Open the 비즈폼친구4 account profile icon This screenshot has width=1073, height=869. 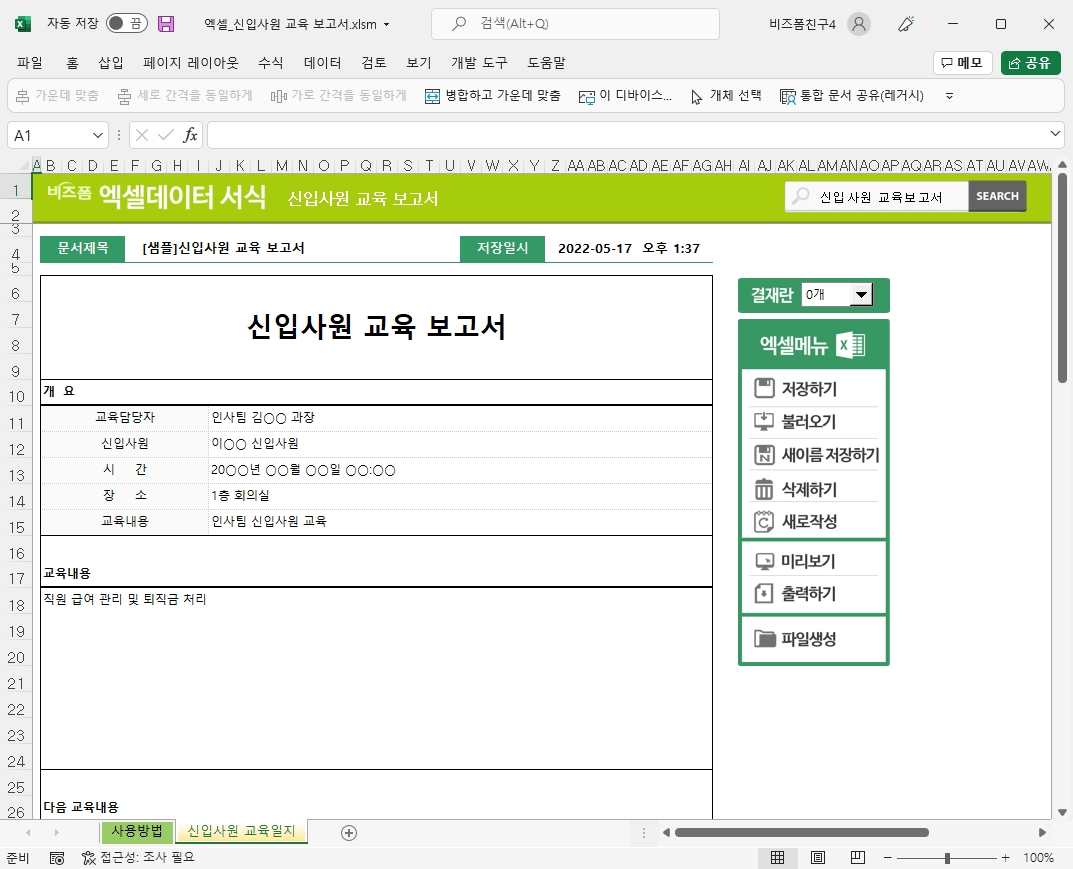tap(859, 24)
